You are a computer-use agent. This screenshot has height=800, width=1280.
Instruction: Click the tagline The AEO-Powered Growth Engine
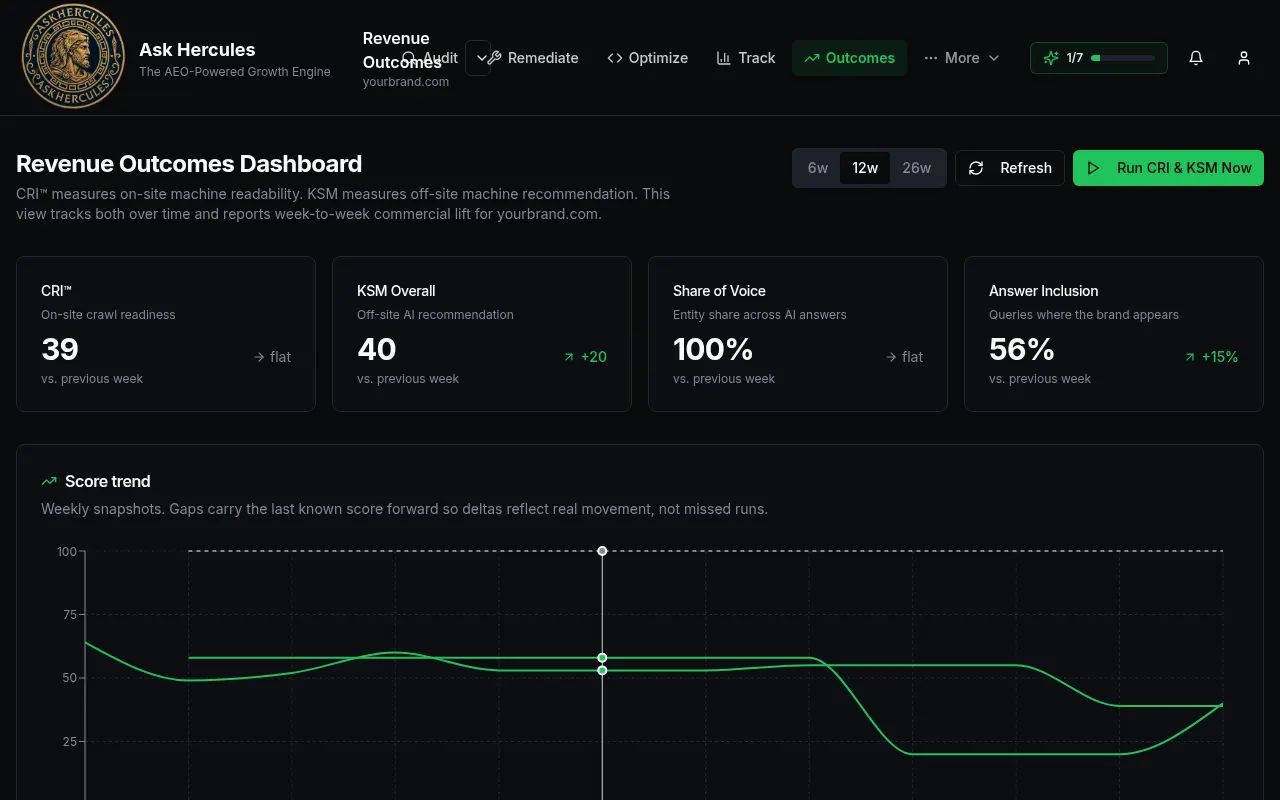click(235, 72)
